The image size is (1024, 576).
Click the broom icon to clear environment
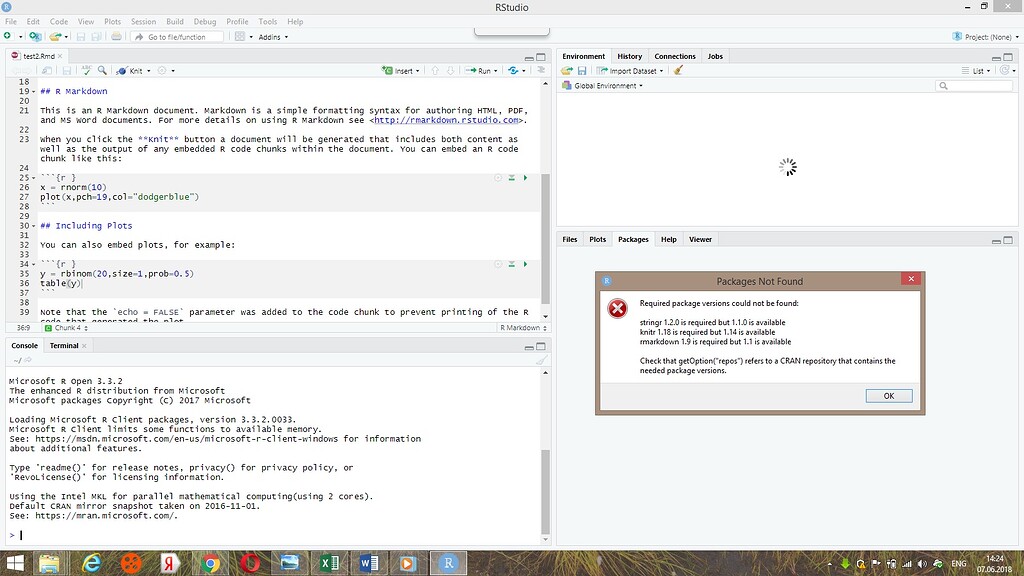point(678,71)
